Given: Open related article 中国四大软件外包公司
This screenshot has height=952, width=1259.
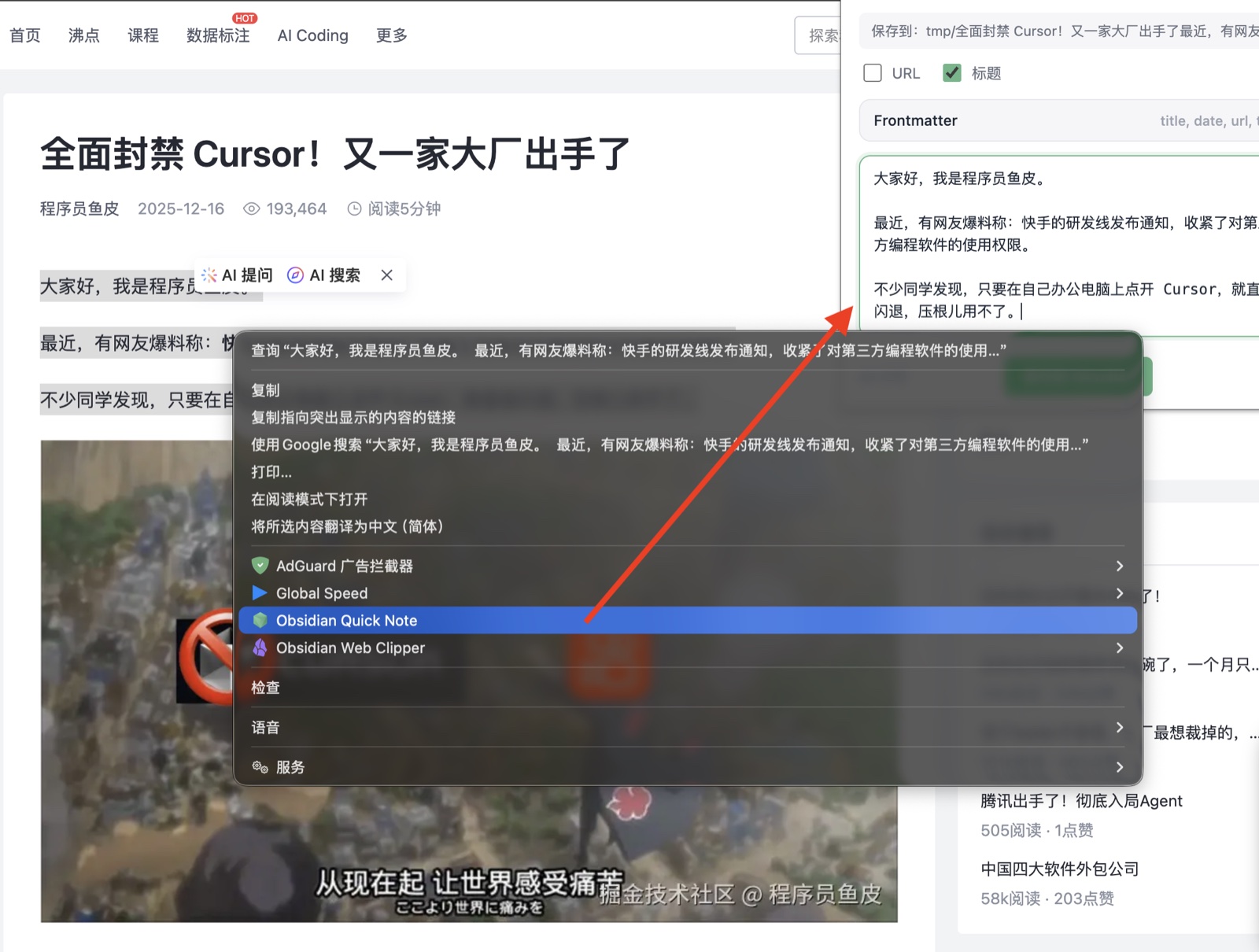Looking at the screenshot, I should (1060, 869).
